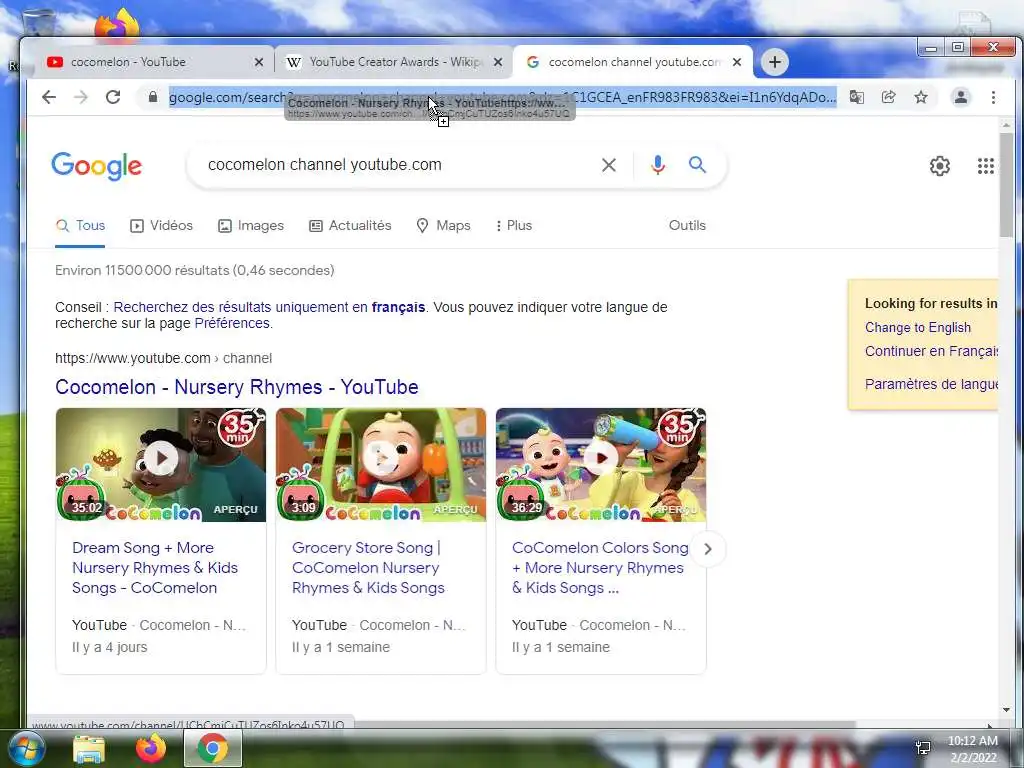Submit search with magnifier icon
Screen dimensions: 1024x768
(x=697, y=165)
